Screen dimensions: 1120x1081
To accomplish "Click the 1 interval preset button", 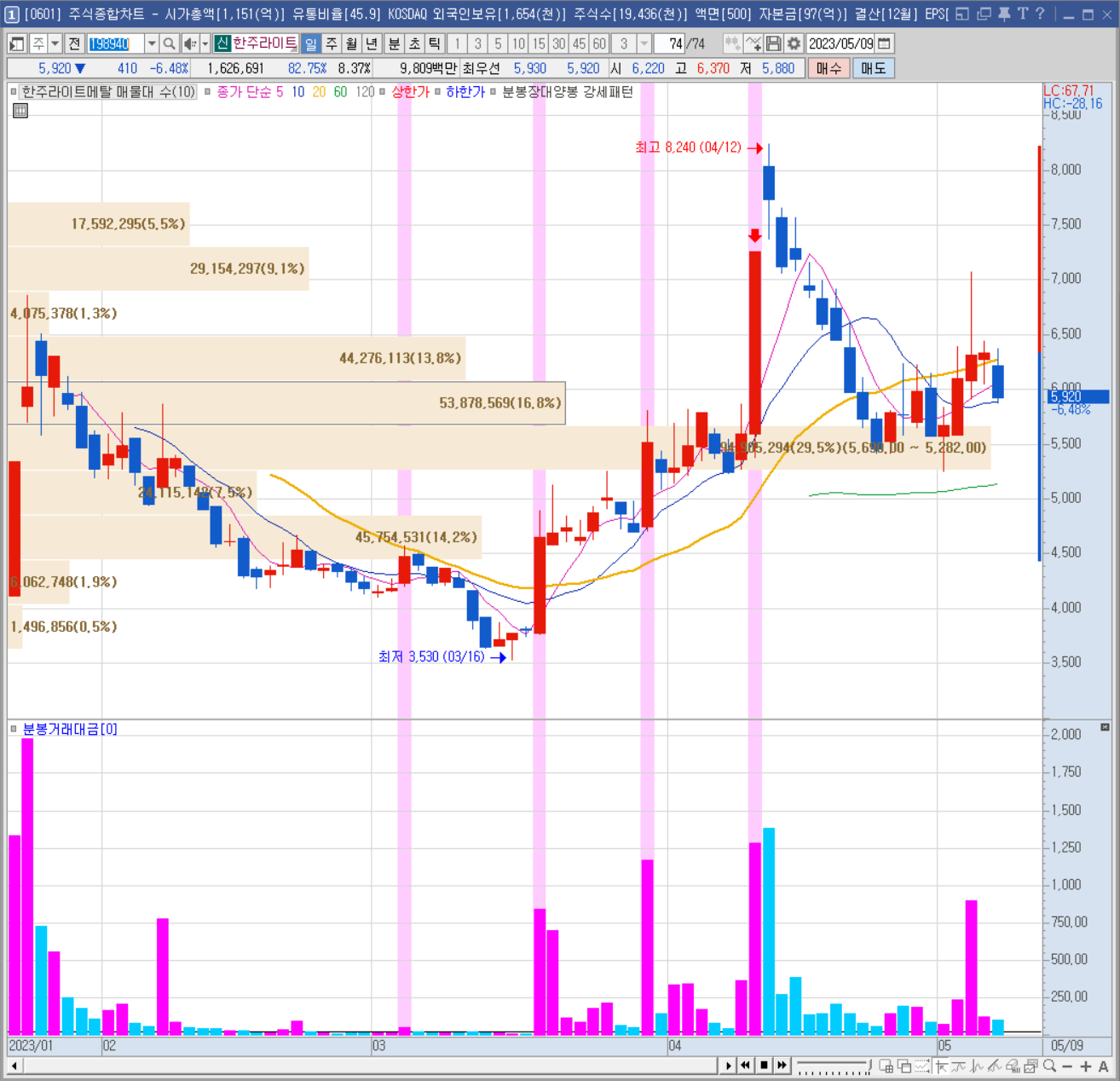I will [457, 43].
